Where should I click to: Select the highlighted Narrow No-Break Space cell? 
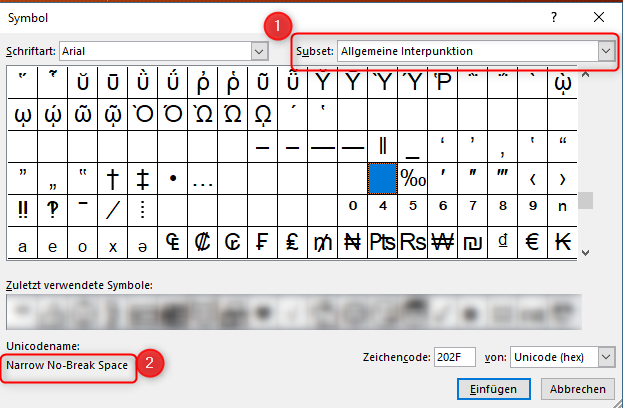pyautogui.click(x=383, y=178)
